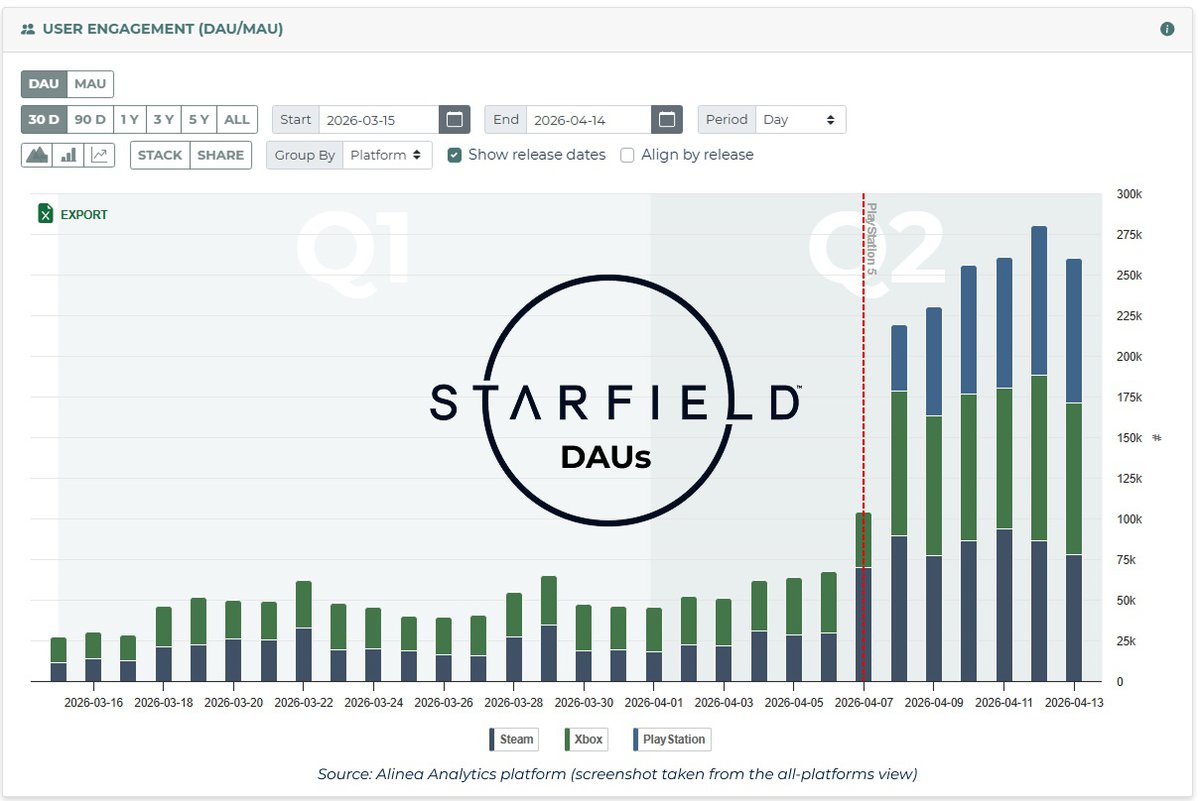Select the area chart view icon
Screen dimensions: 1200x801
38,155
